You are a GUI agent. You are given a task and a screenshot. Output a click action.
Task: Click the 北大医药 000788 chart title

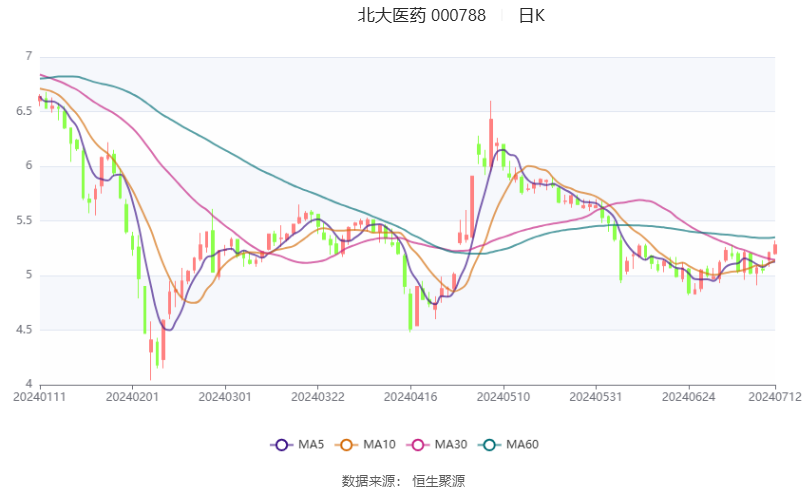click(x=422, y=15)
